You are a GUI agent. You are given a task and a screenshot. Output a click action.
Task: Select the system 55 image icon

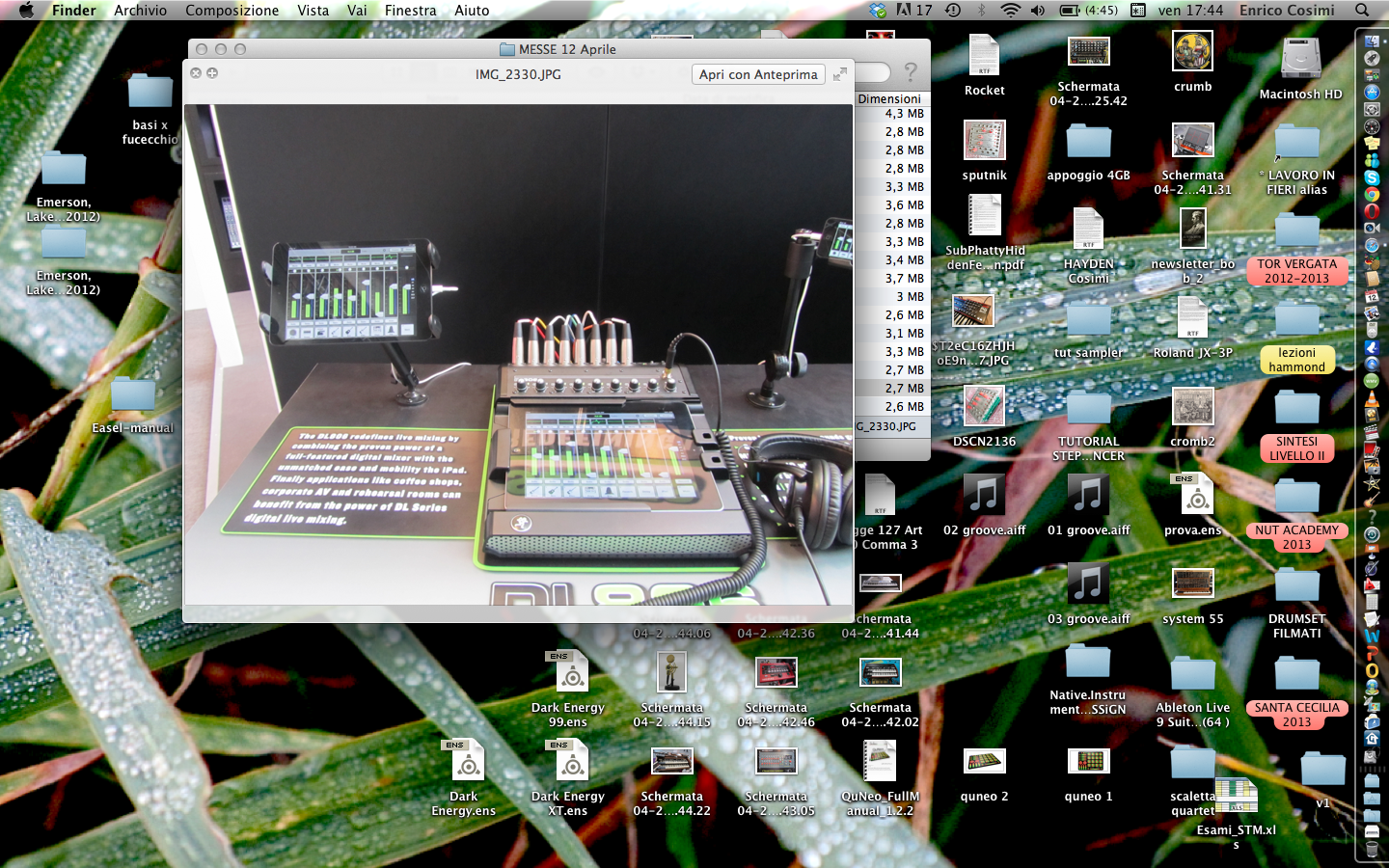pos(1192,583)
